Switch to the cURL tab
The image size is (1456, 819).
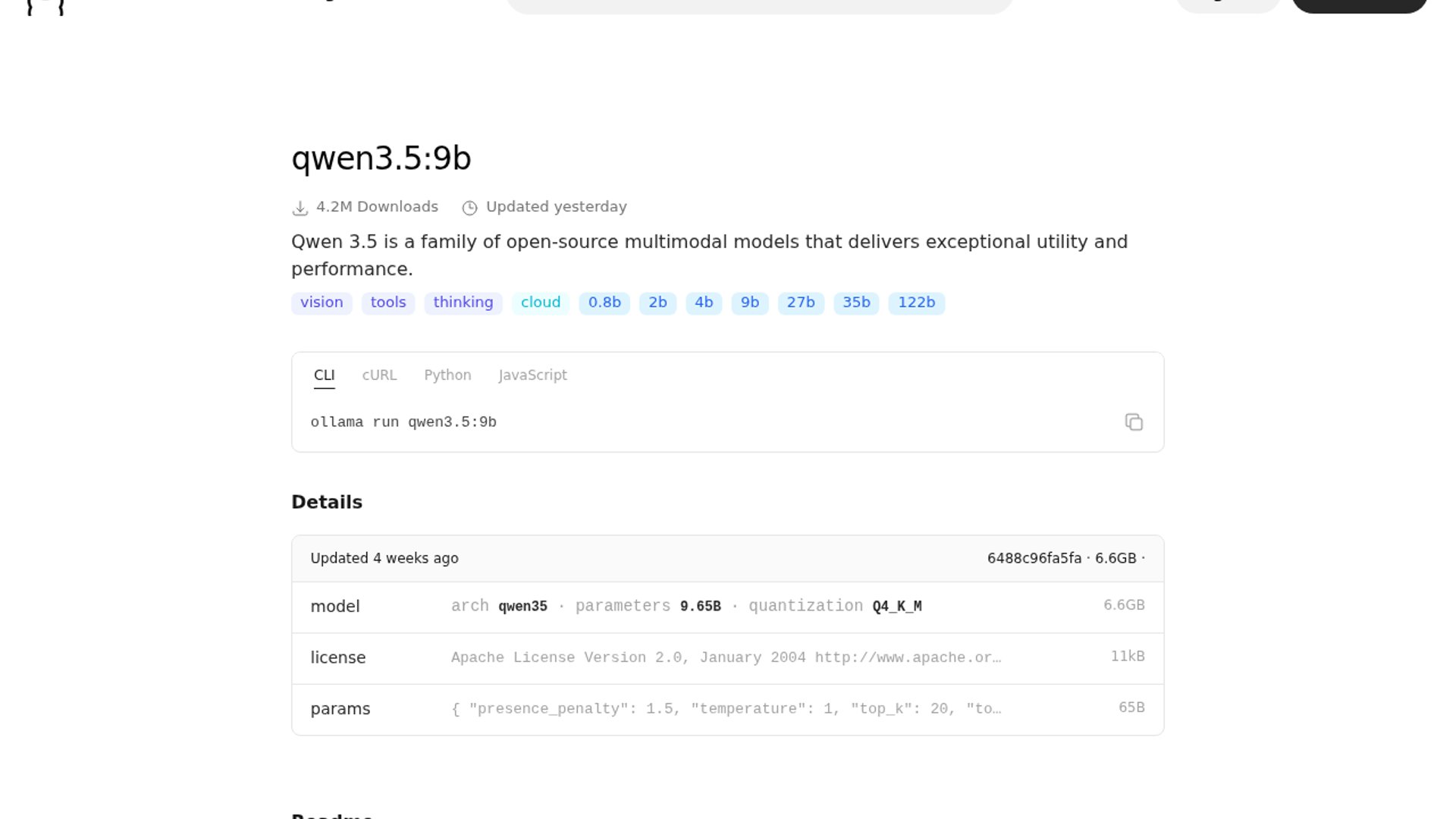coord(379,375)
